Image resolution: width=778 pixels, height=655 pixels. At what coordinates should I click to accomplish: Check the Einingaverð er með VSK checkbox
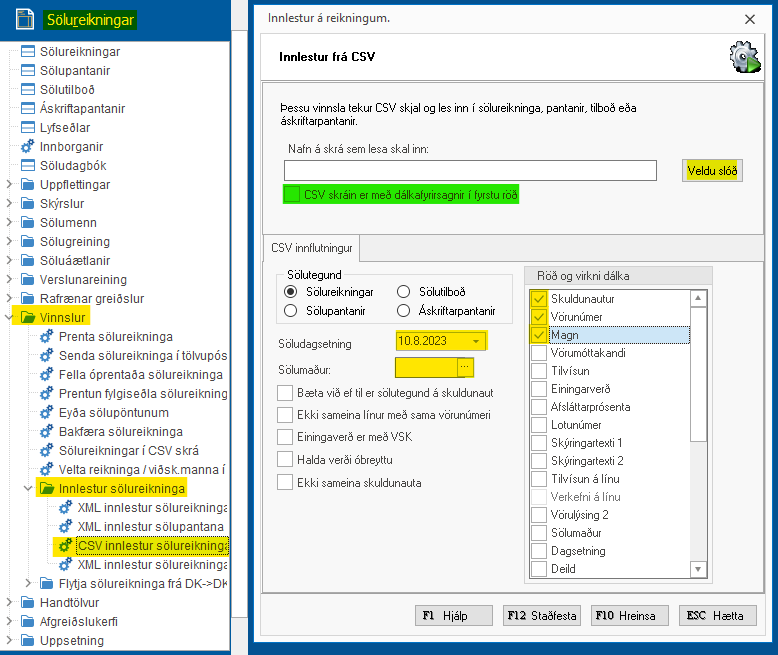(x=285, y=437)
